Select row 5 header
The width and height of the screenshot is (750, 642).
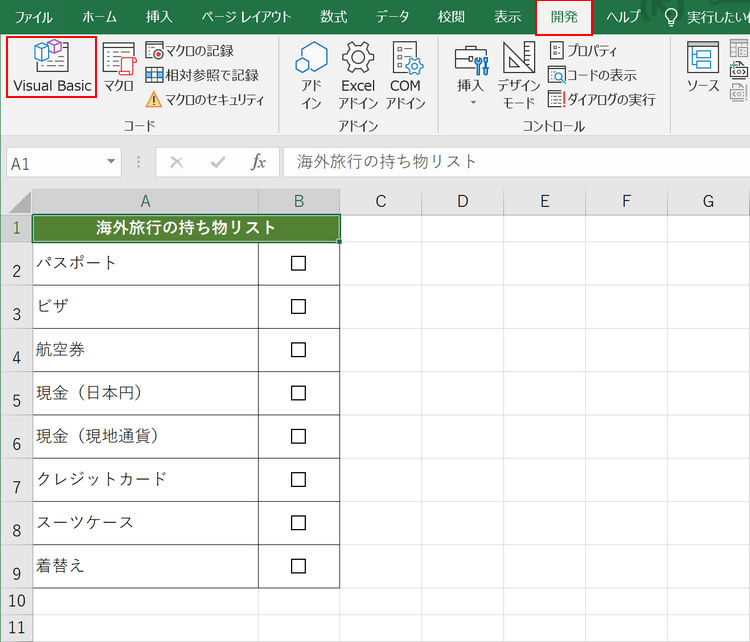coord(16,393)
